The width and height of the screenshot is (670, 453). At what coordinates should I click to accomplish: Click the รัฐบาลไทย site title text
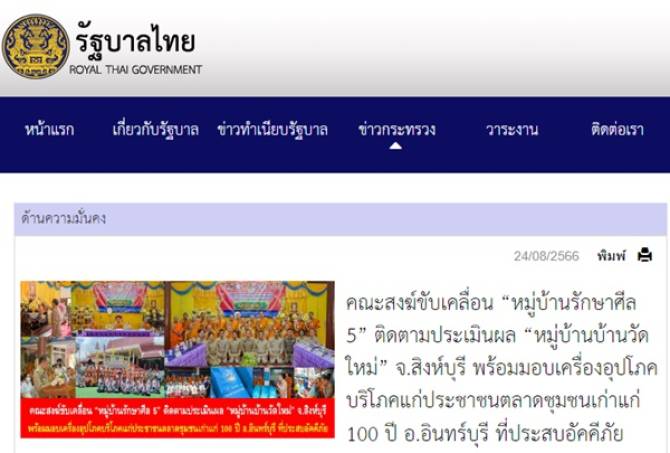click(136, 41)
